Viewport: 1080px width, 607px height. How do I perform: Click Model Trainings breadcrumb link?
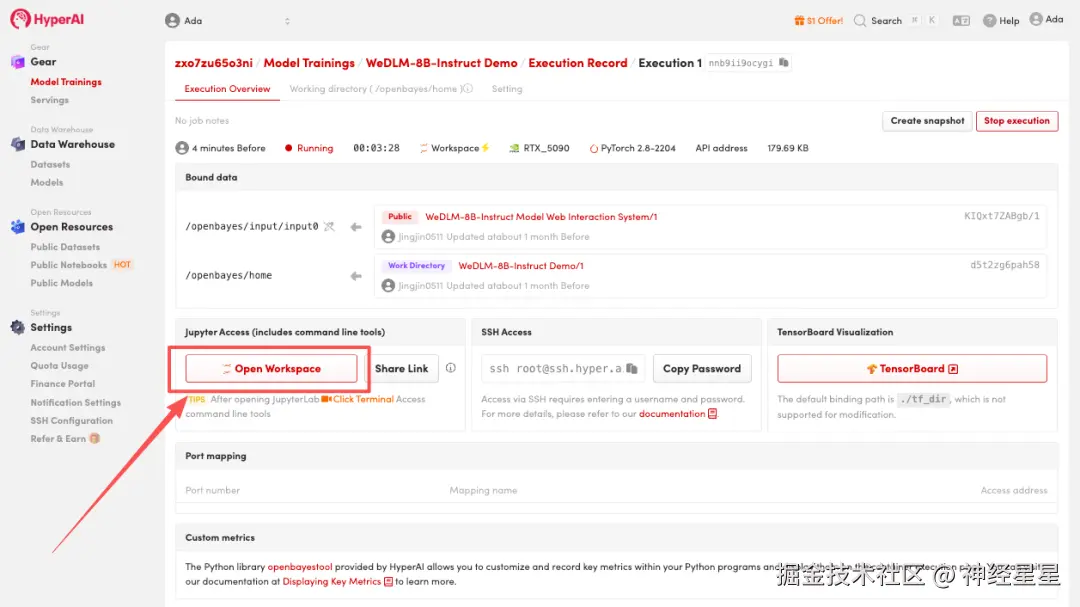tap(309, 63)
